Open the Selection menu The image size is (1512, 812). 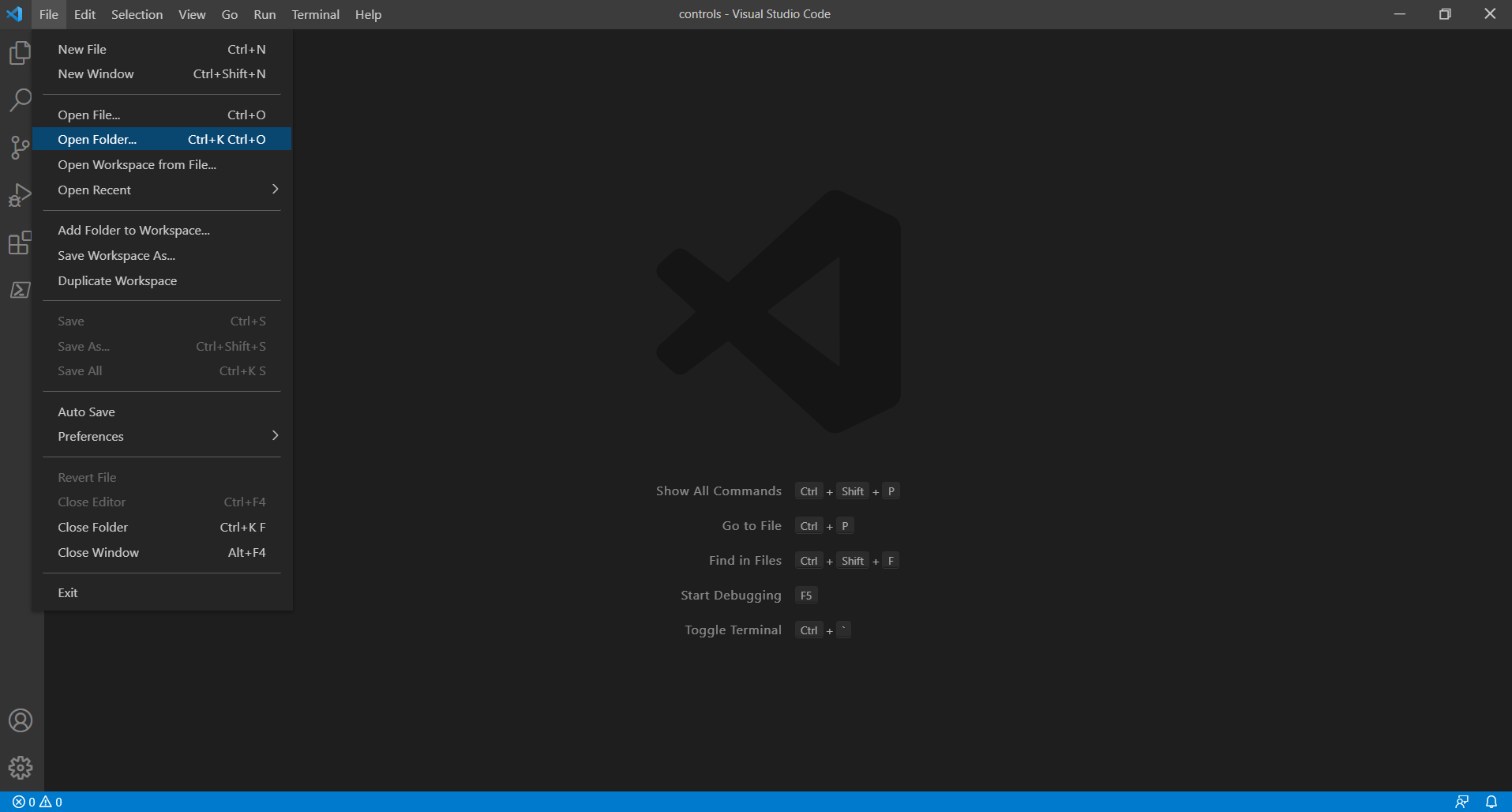(x=137, y=14)
